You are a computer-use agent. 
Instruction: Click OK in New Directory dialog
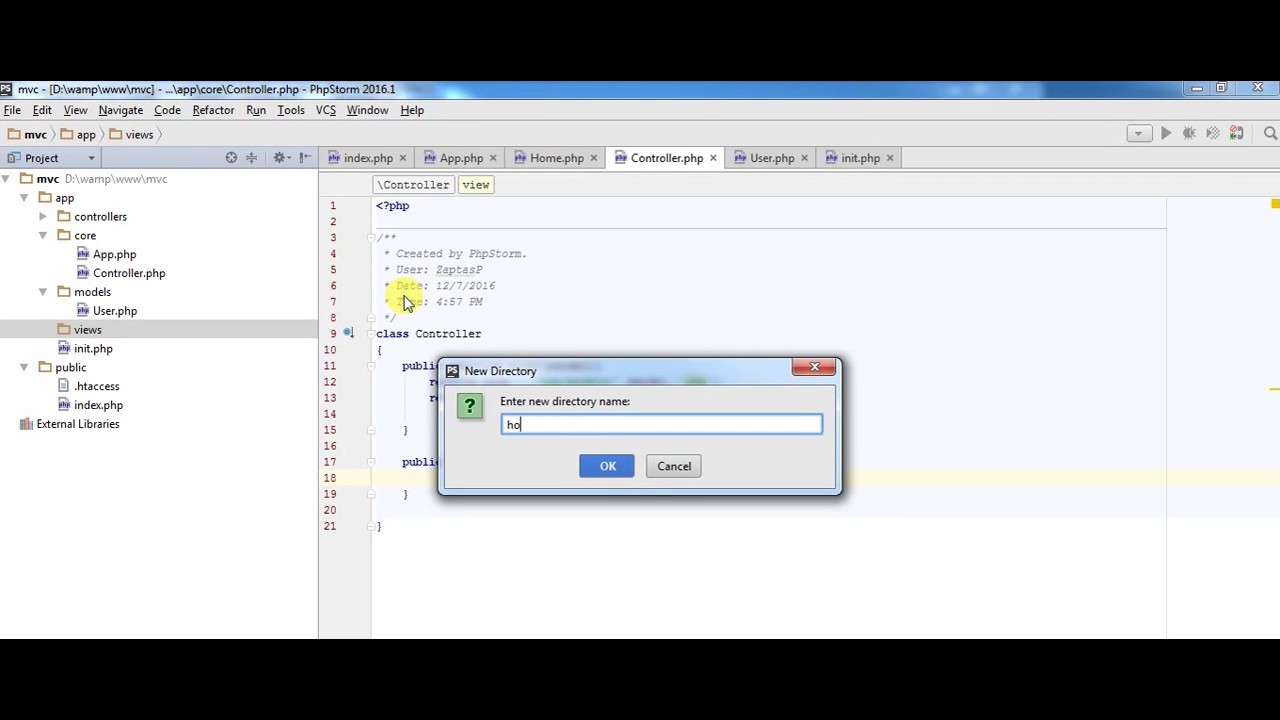pyautogui.click(x=607, y=466)
